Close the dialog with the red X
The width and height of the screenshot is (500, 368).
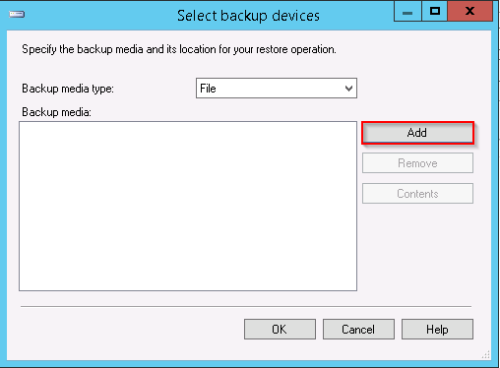coord(470,12)
